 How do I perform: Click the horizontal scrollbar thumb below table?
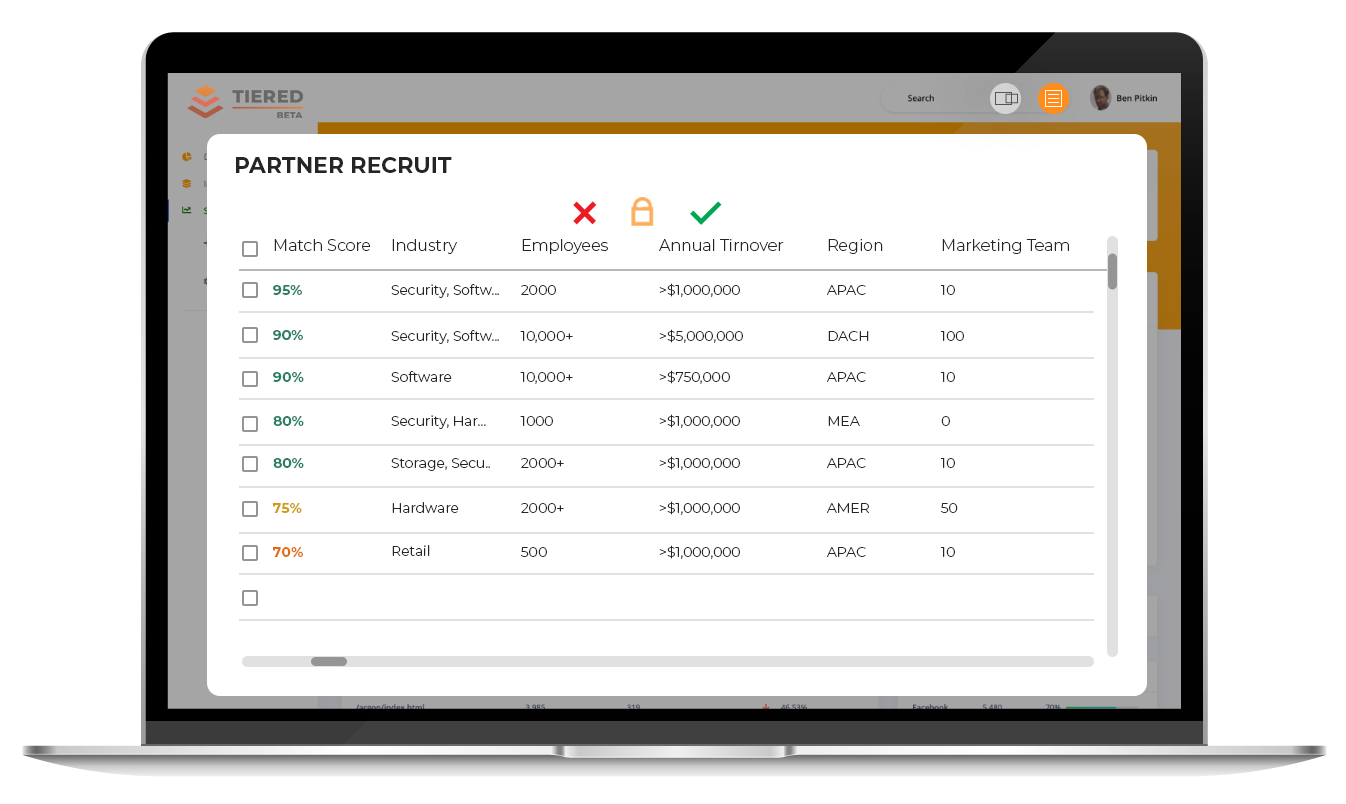tap(329, 661)
